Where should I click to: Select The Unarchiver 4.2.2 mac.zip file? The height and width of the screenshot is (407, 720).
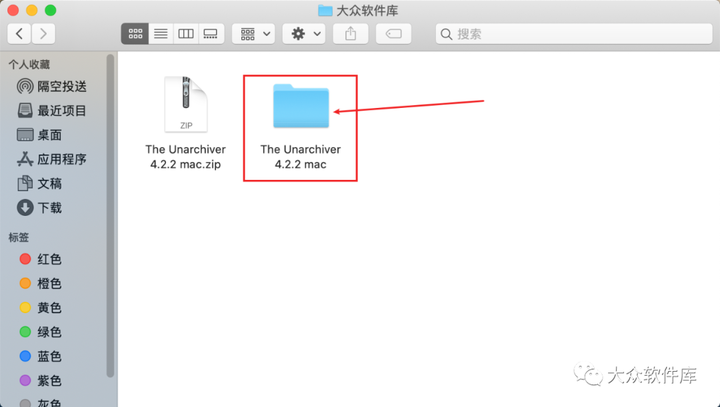click(186, 123)
